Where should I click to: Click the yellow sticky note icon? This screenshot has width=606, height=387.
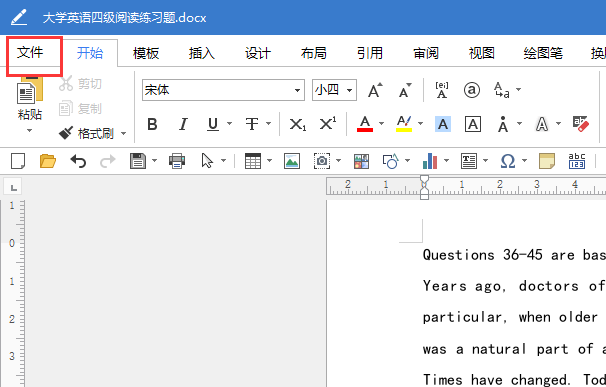point(547,161)
